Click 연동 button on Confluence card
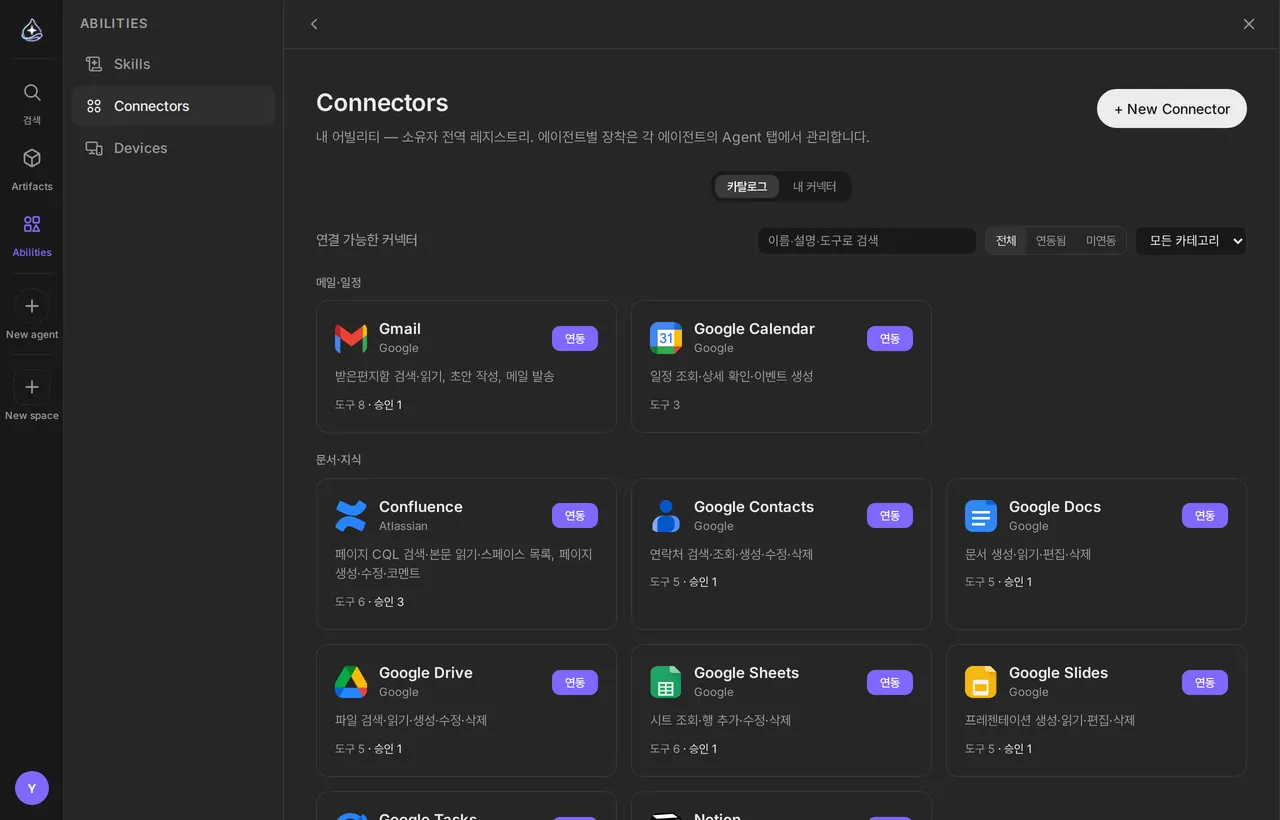The image size is (1280, 820). (575, 515)
